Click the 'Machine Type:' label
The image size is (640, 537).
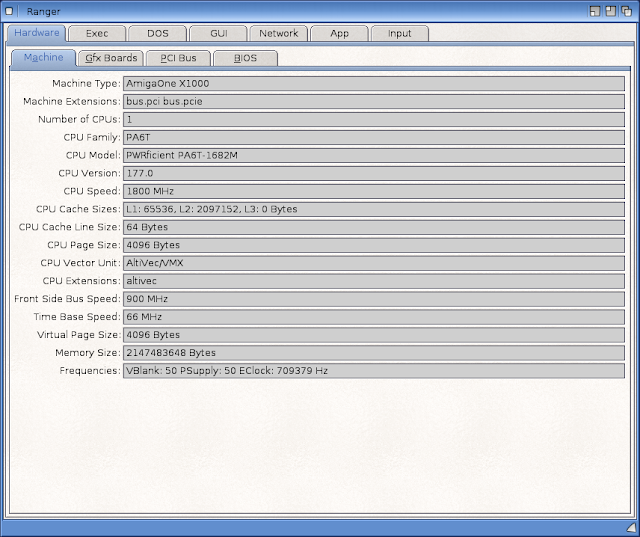[87, 84]
